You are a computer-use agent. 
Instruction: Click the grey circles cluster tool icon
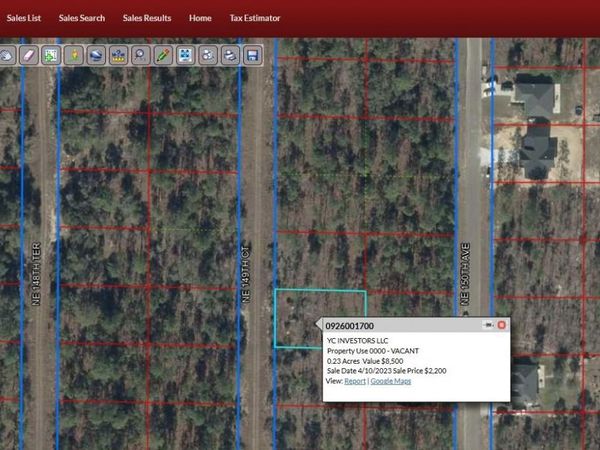tap(208, 55)
